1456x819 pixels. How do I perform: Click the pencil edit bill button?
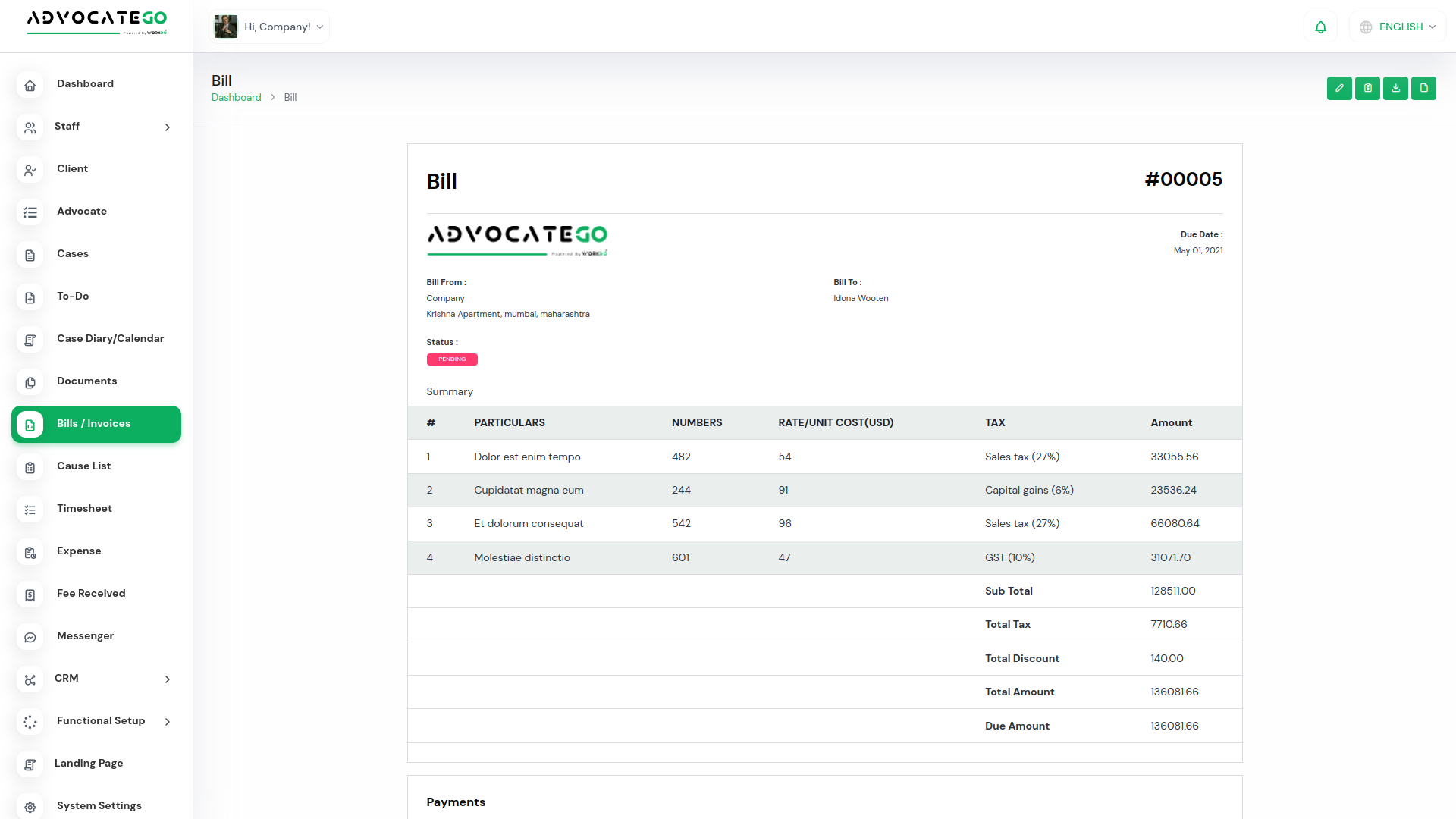point(1339,88)
